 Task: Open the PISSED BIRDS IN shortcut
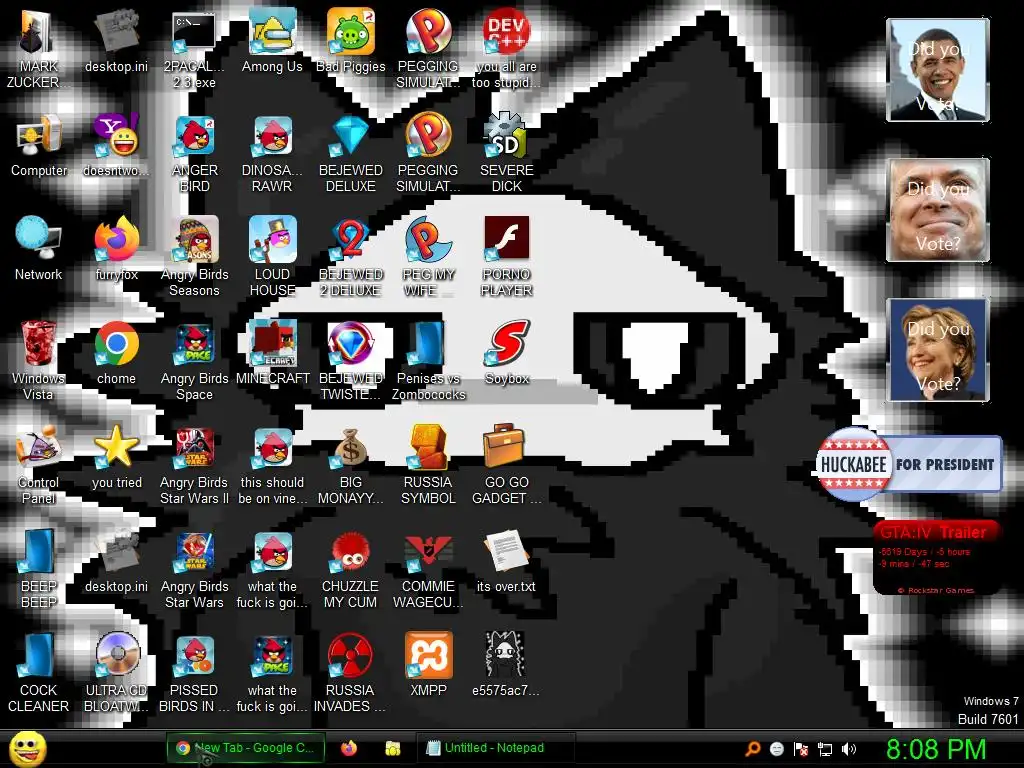[195, 673]
